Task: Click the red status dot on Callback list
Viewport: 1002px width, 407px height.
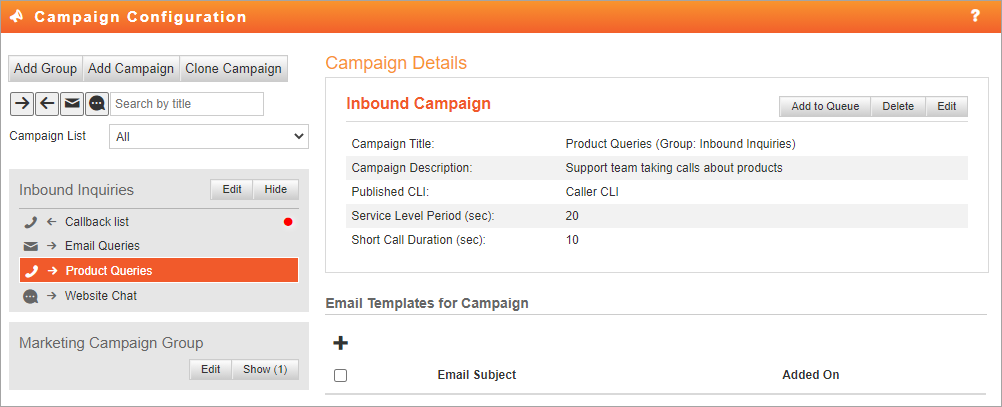Action: click(x=288, y=222)
